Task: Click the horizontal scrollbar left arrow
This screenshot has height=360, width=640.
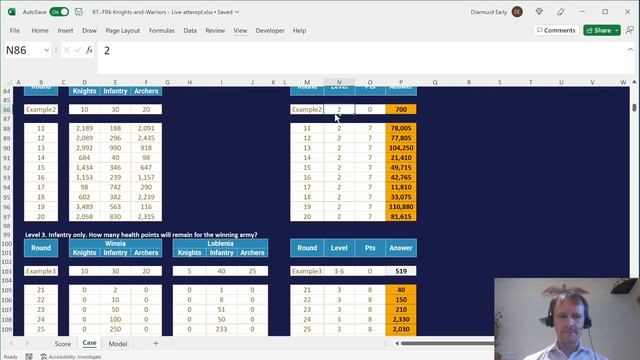Action: point(396,344)
